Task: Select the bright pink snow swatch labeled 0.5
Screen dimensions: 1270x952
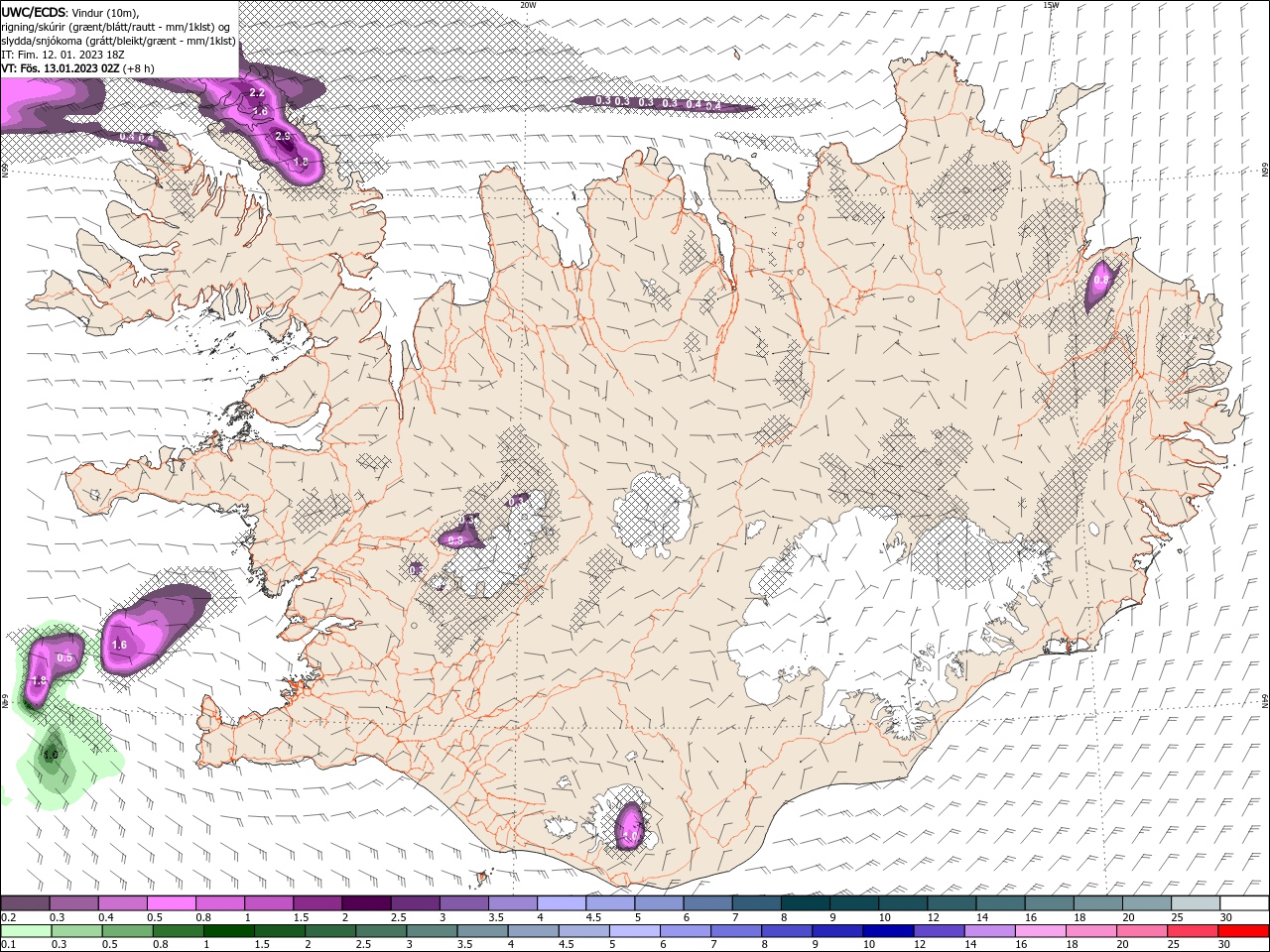Action: point(171,903)
